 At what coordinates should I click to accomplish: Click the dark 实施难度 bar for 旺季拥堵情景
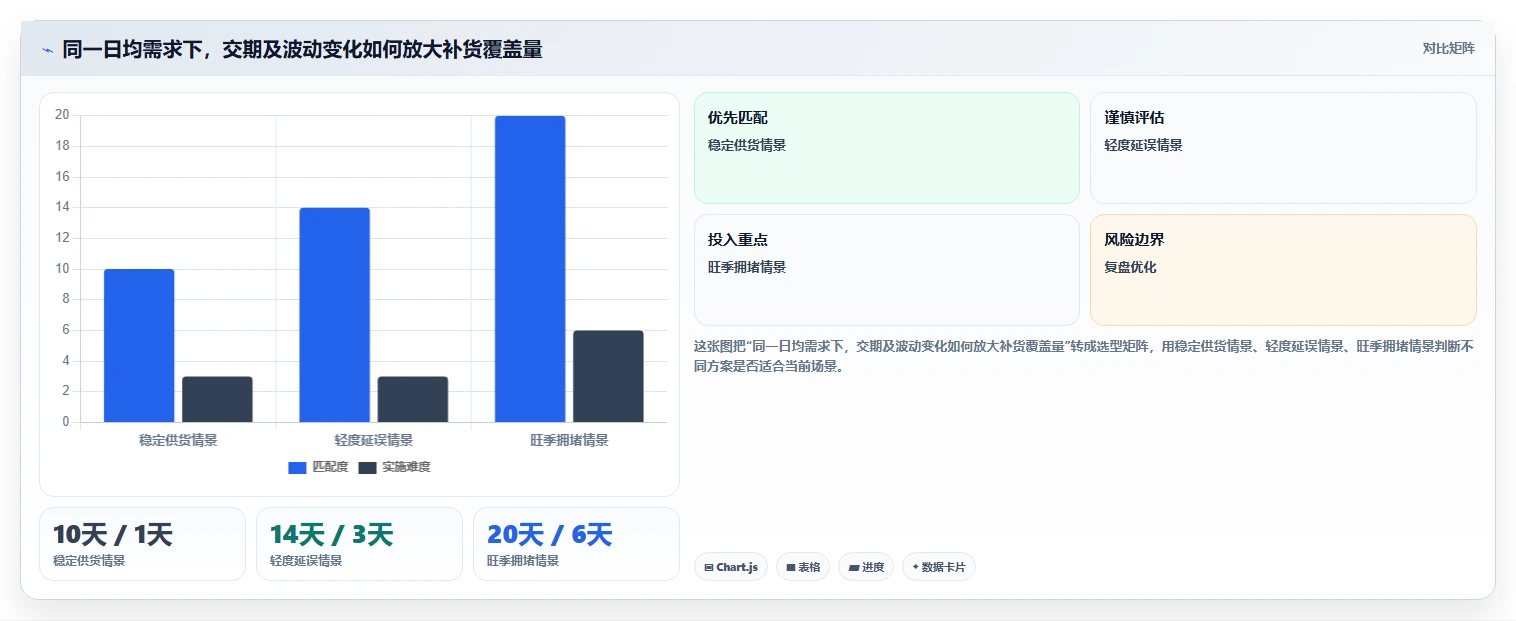pyautogui.click(x=608, y=376)
